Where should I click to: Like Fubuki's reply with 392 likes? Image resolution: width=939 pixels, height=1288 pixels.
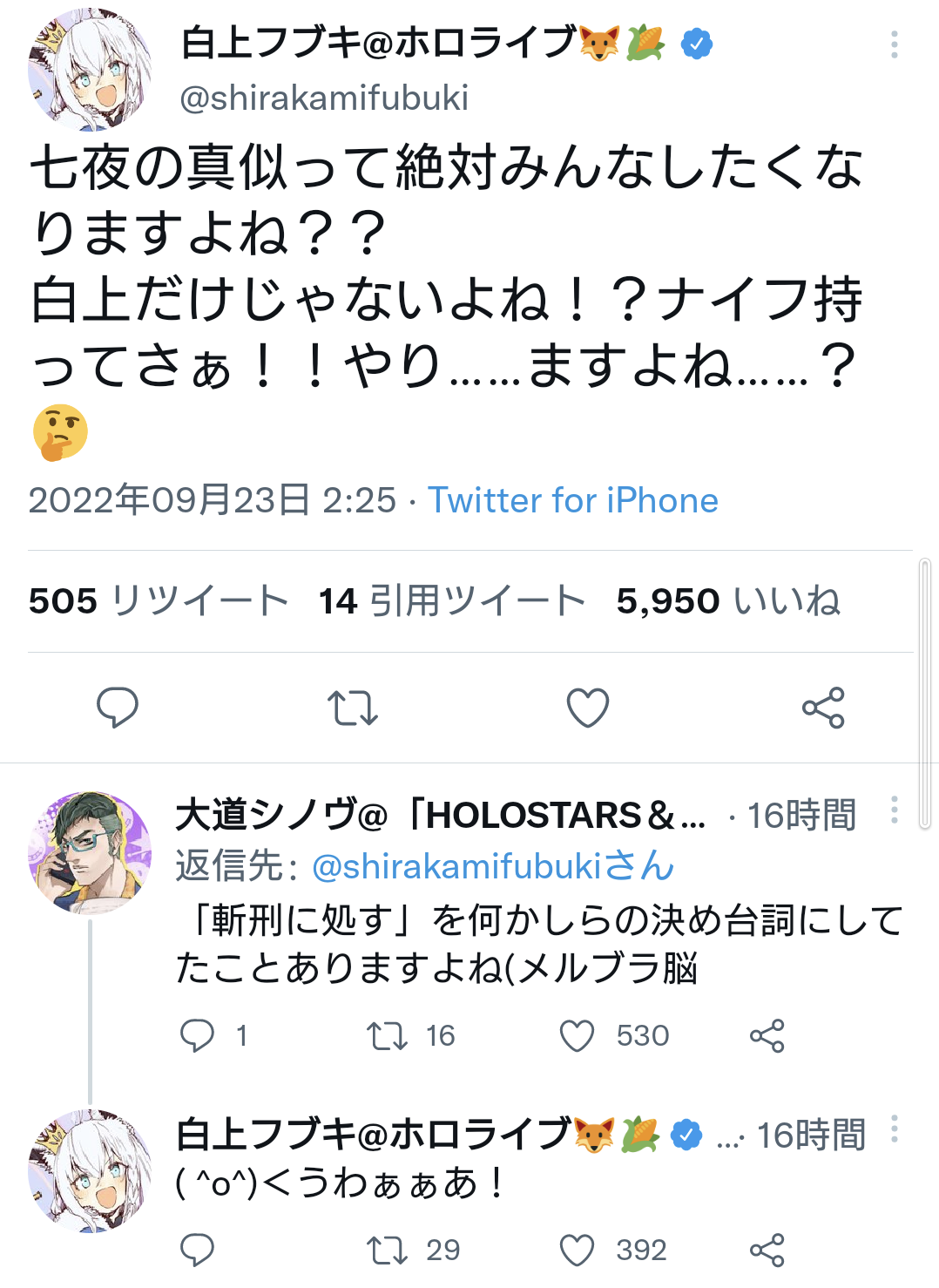[x=577, y=1250]
